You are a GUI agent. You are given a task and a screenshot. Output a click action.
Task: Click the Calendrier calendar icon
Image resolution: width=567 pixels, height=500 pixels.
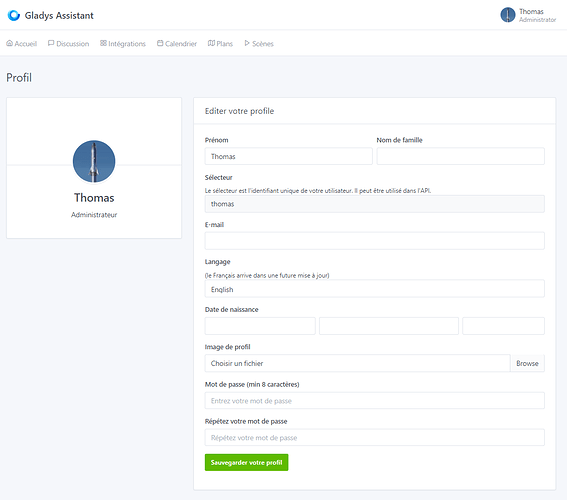(160, 43)
